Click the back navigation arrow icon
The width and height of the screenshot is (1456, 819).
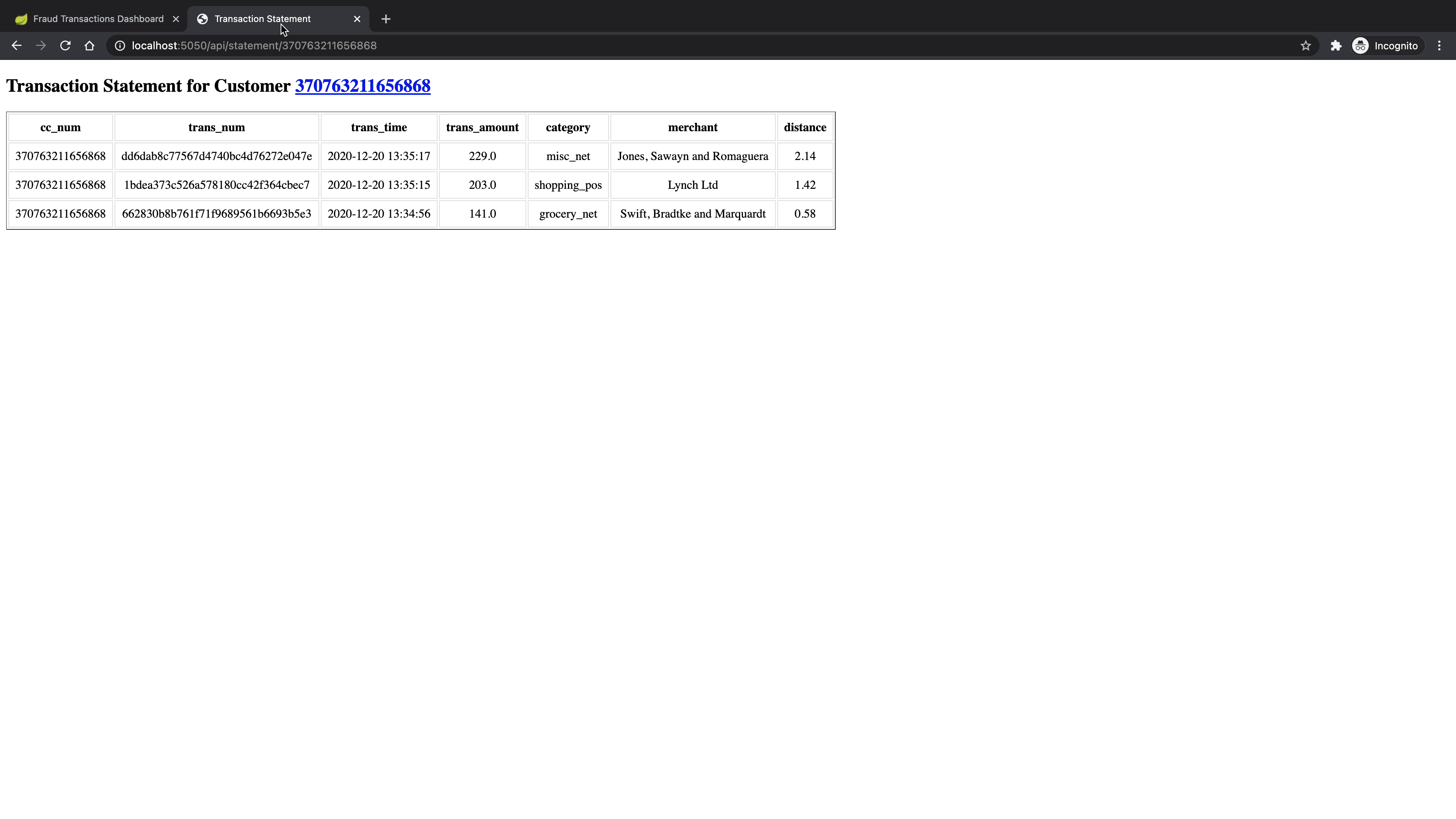click(16, 45)
